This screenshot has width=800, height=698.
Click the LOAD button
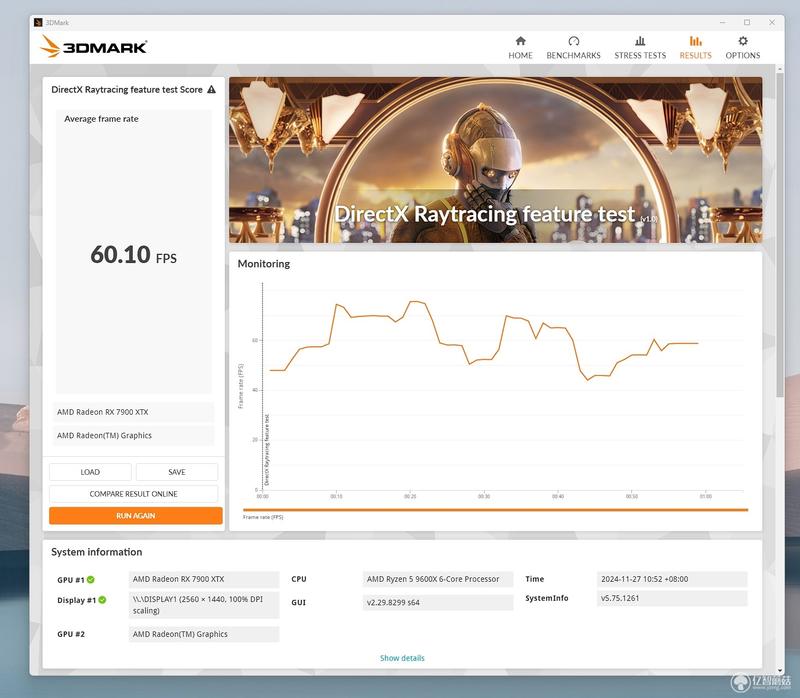pyautogui.click(x=90, y=472)
